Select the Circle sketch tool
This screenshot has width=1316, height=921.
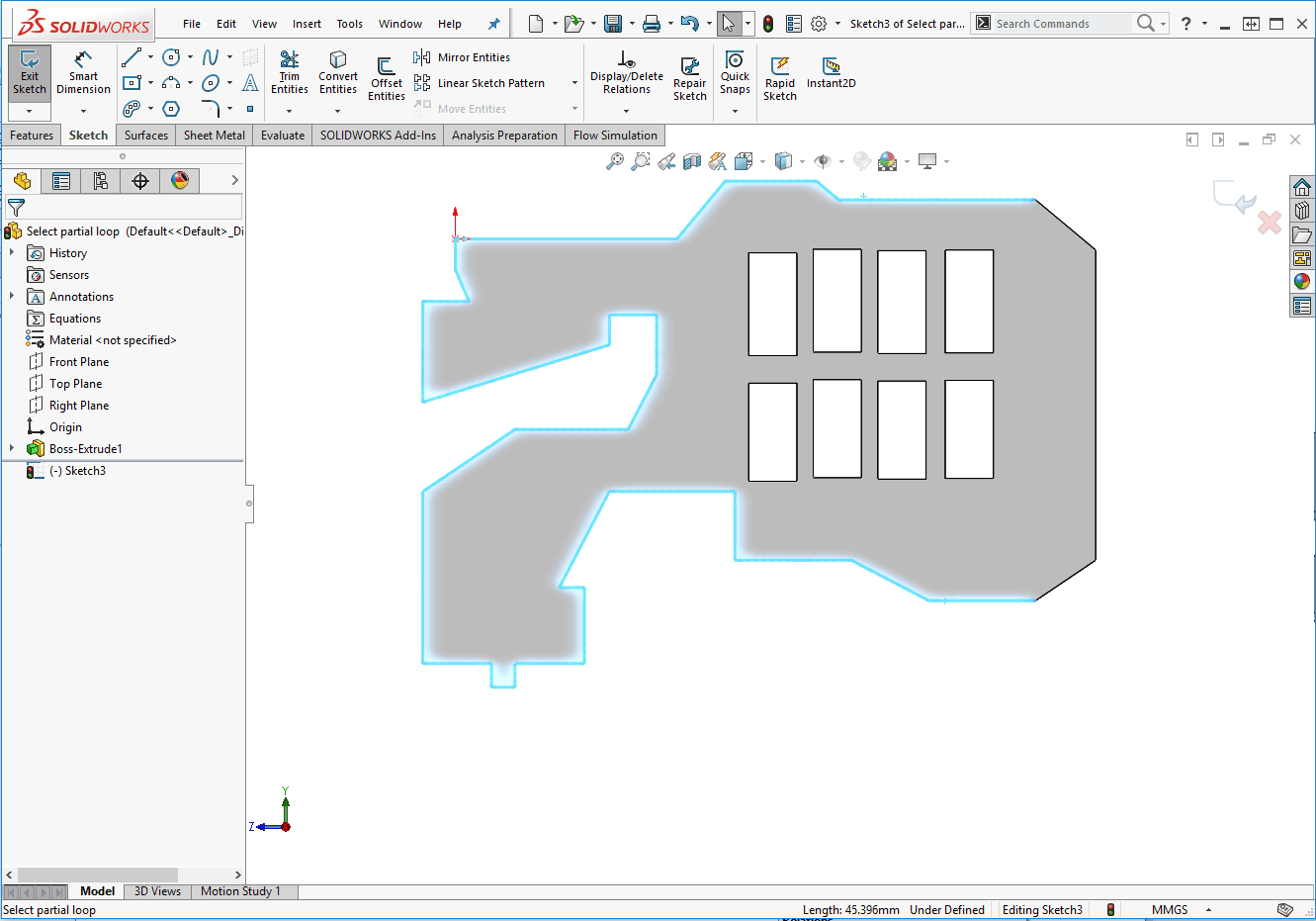[170, 57]
